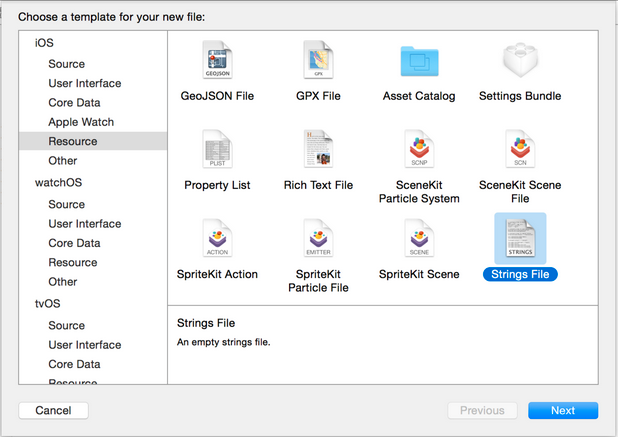
Task: Select iOS User Interface category
Action: point(85,83)
